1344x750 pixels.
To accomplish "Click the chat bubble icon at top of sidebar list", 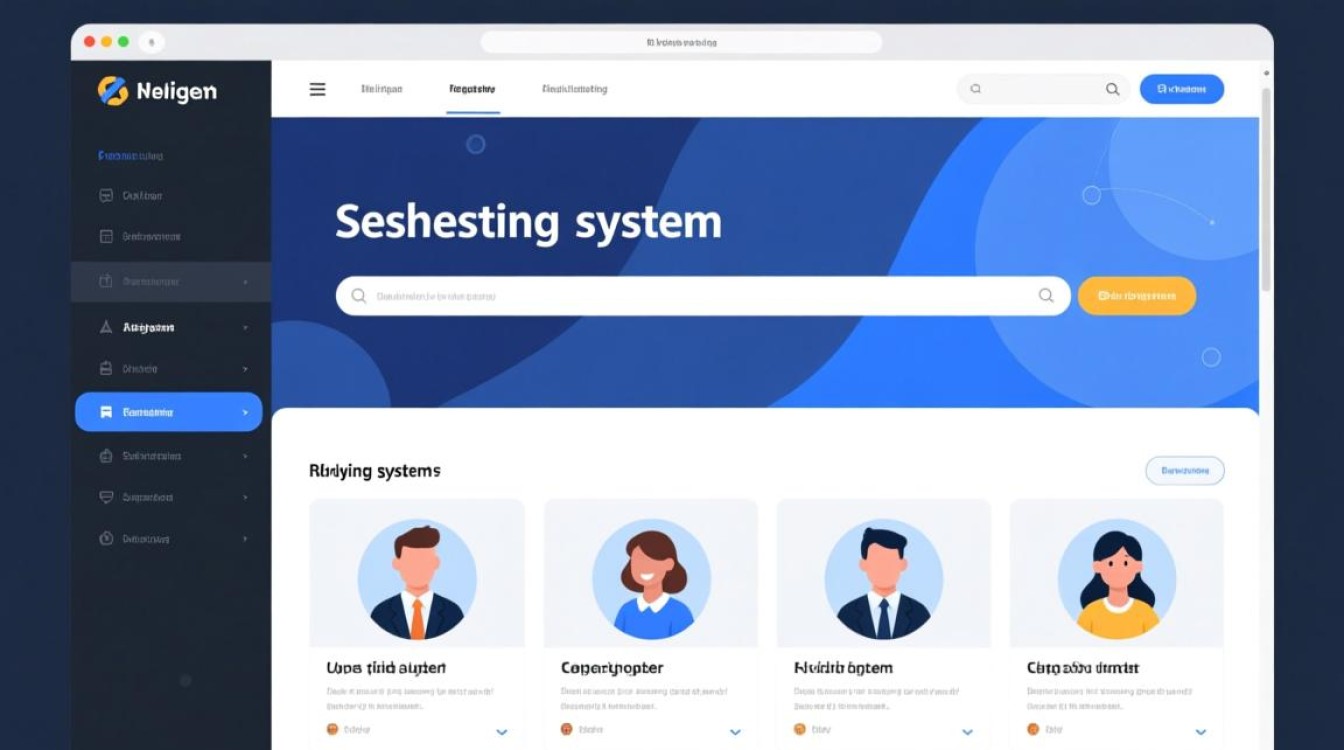I will tap(106, 196).
